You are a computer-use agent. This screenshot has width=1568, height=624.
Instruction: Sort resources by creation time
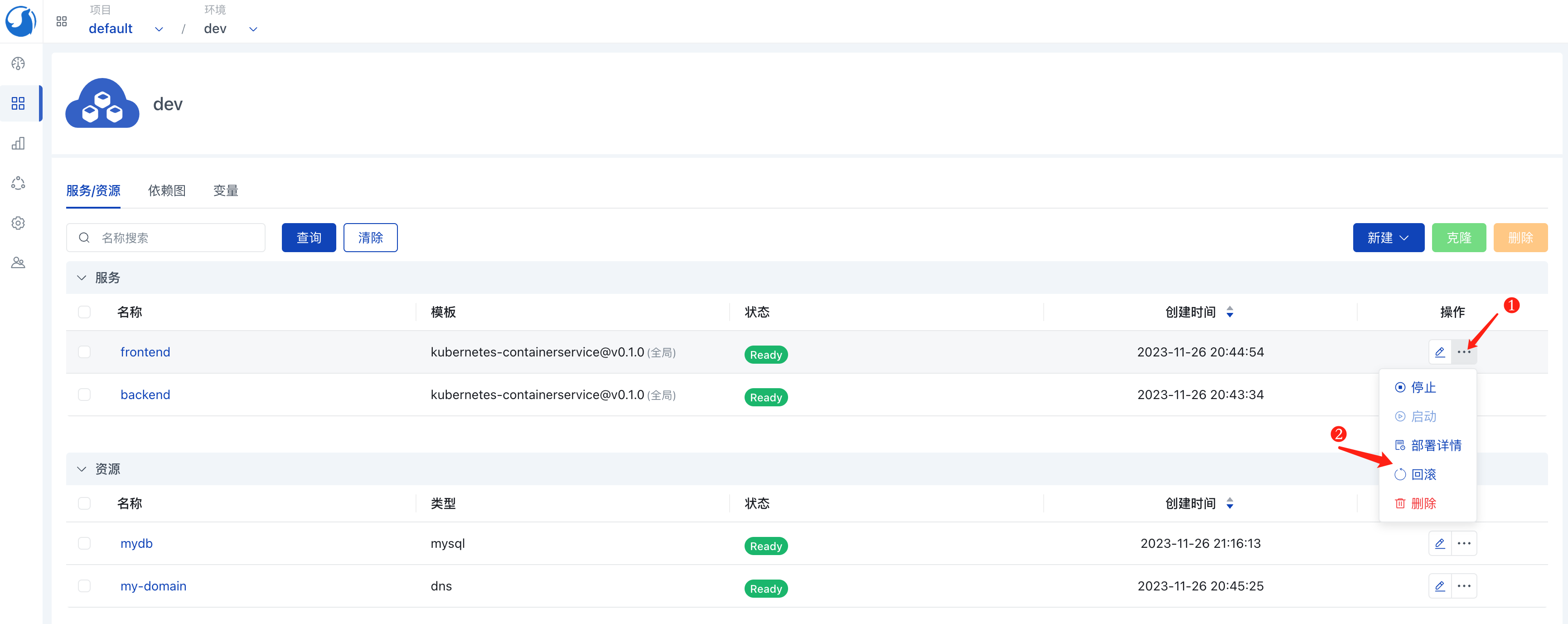(x=1229, y=503)
